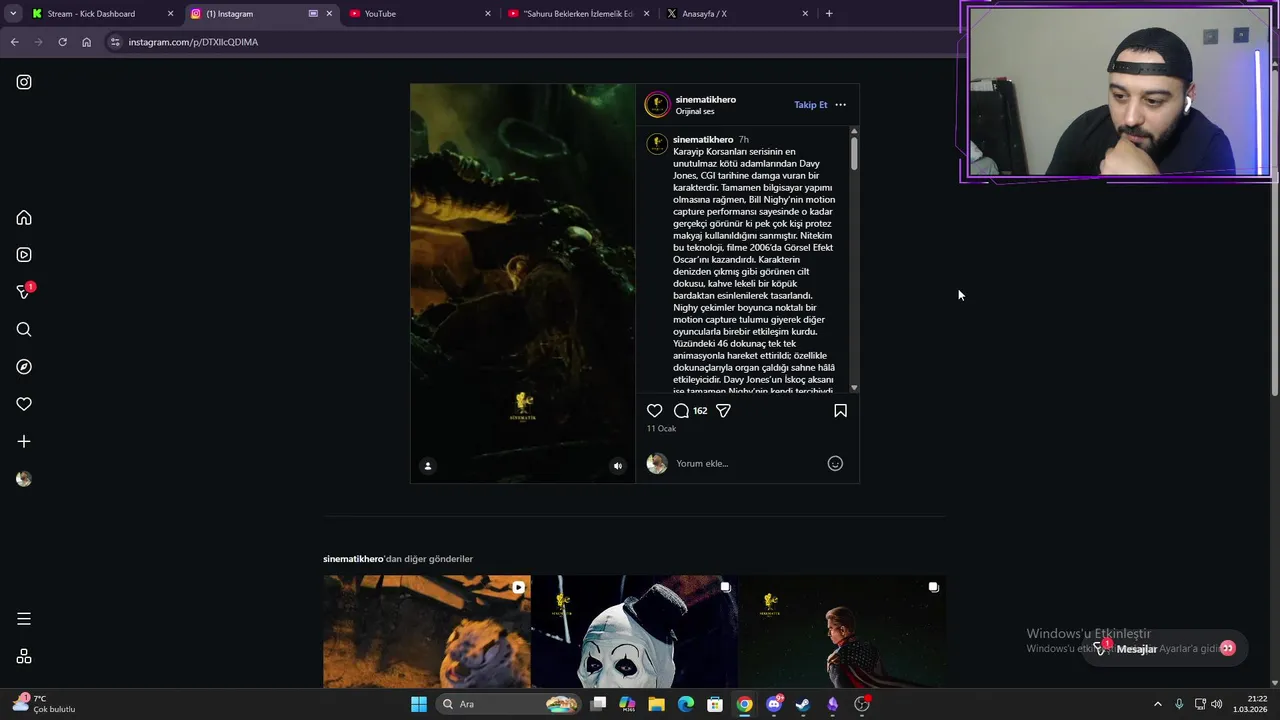1280x720 pixels.
Task: Open Instagram Search magnifier in the sidebar
Action: click(24, 330)
